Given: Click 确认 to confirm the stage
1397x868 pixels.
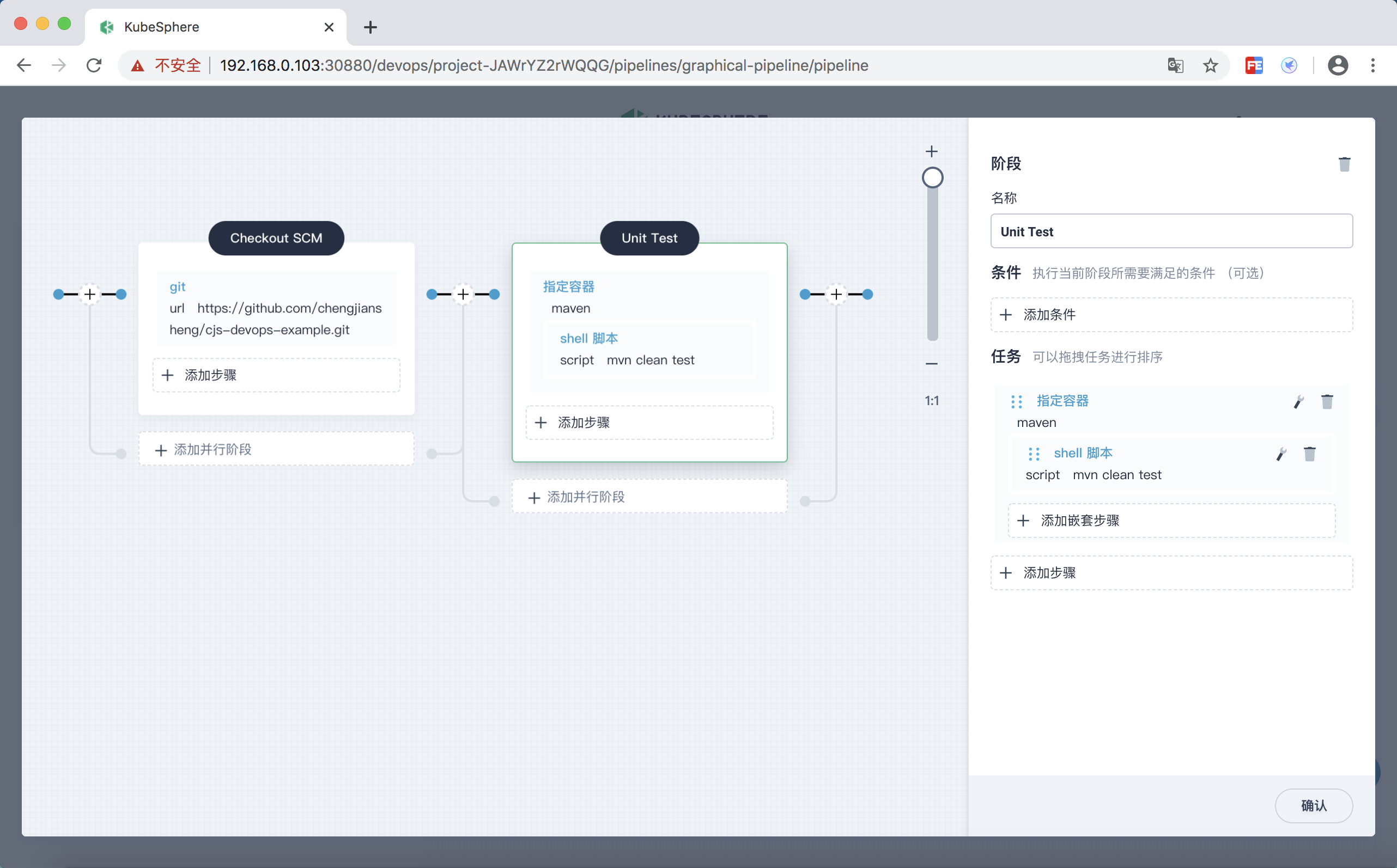Looking at the screenshot, I should tap(1313, 805).
